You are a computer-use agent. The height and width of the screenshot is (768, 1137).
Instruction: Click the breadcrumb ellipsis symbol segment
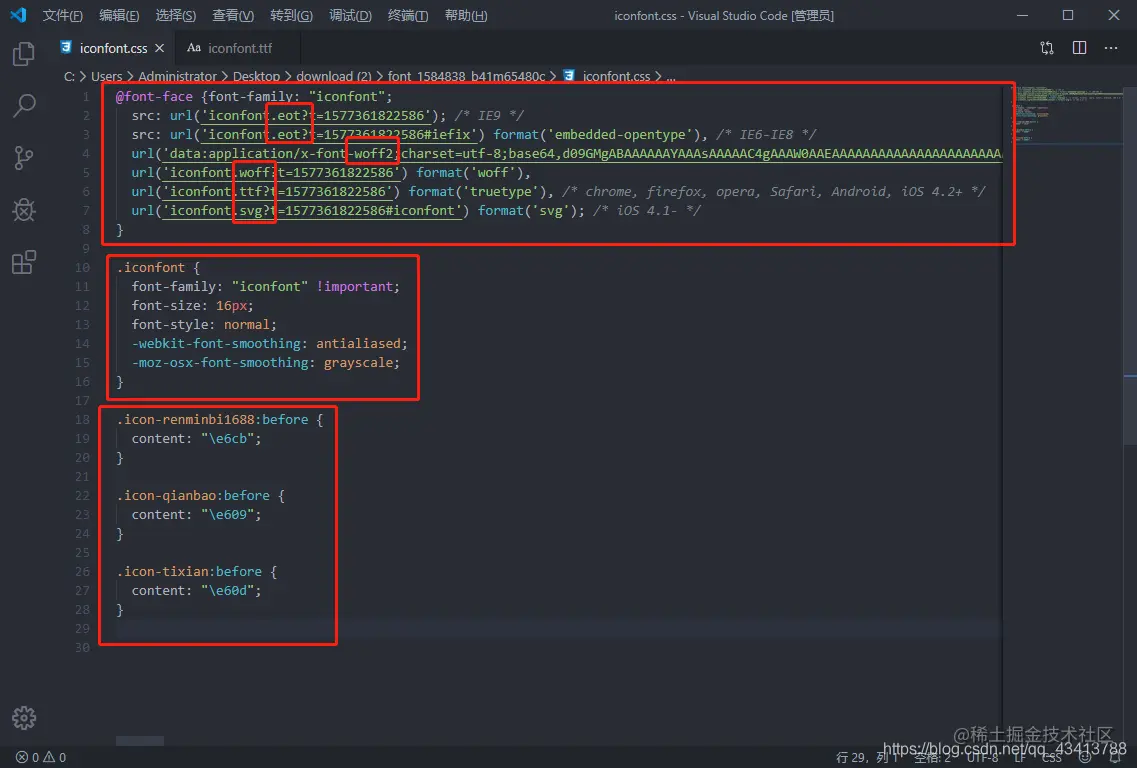coord(671,76)
